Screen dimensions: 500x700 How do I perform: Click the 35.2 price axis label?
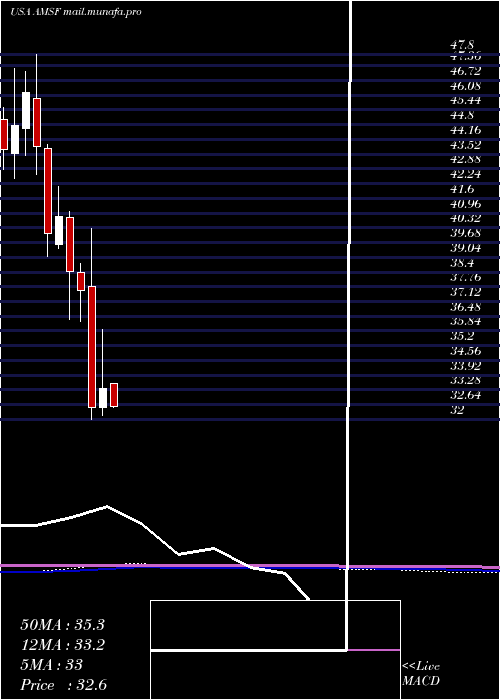pyautogui.click(x=462, y=336)
